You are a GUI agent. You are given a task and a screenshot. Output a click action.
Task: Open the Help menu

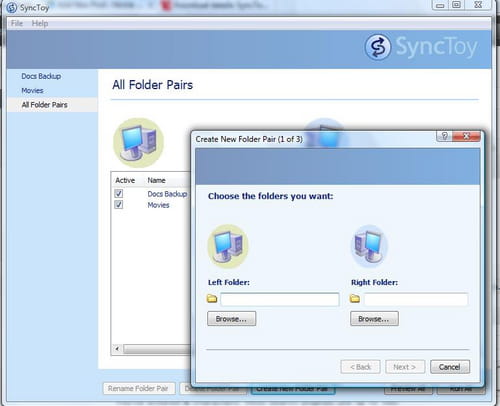tap(40, 23)
